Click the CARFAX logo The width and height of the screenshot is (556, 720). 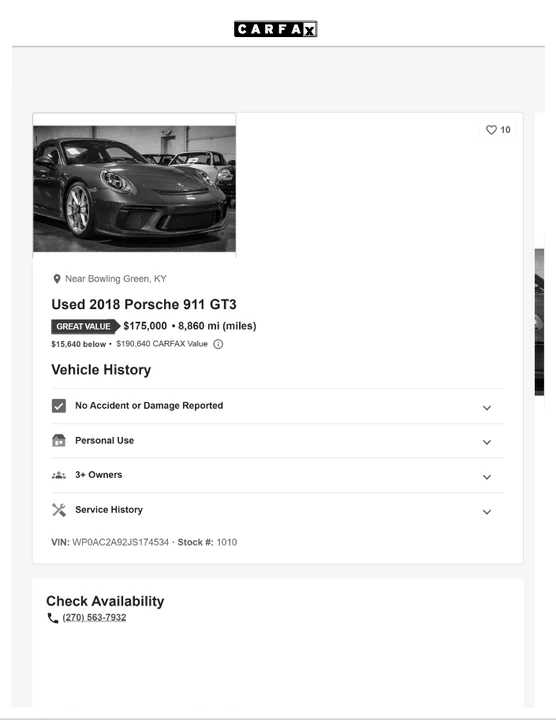tap(275, 29)
